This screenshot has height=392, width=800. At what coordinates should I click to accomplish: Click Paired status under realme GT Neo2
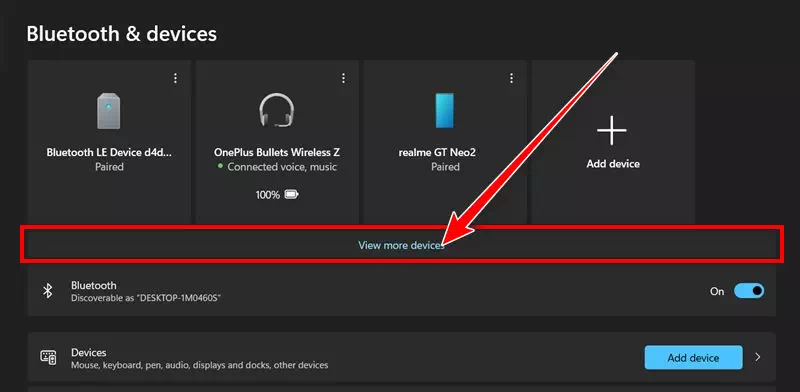pos(445,167)
